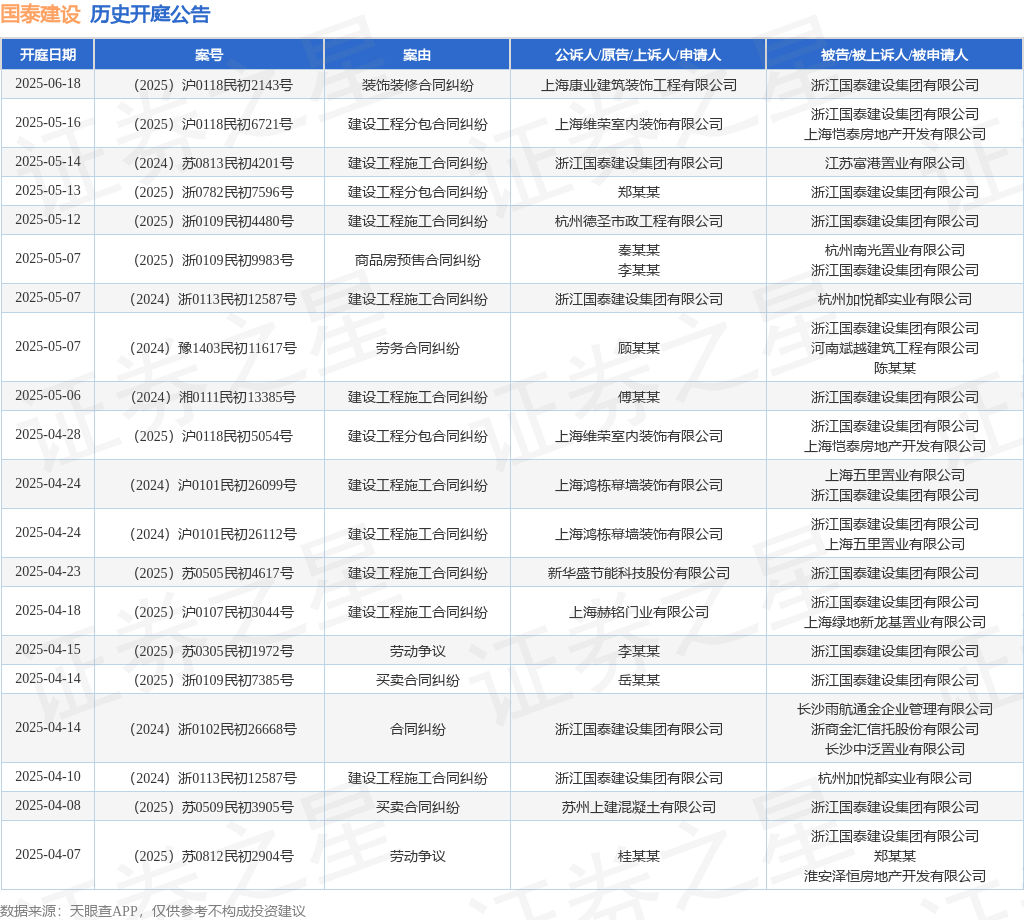Click plaintiff 苏州上建混凝土有限公司

pos(639,807)
